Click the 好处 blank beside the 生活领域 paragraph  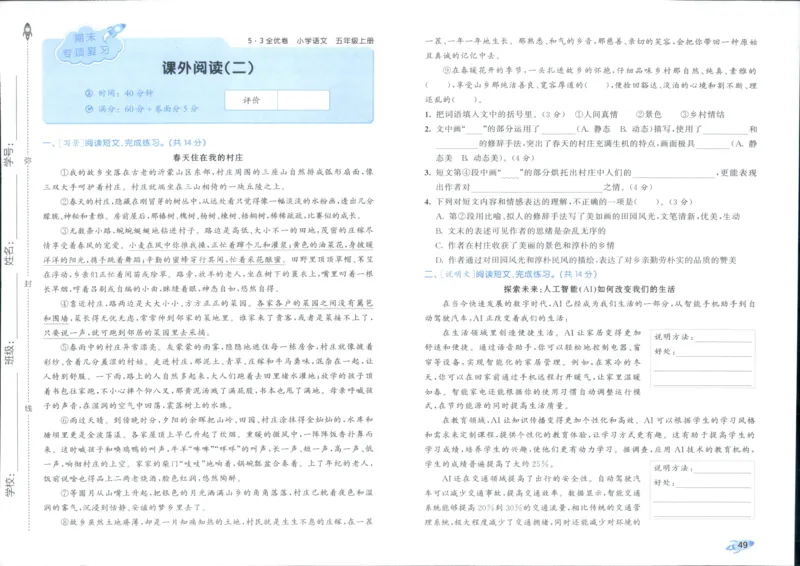[x=714, y=352]
